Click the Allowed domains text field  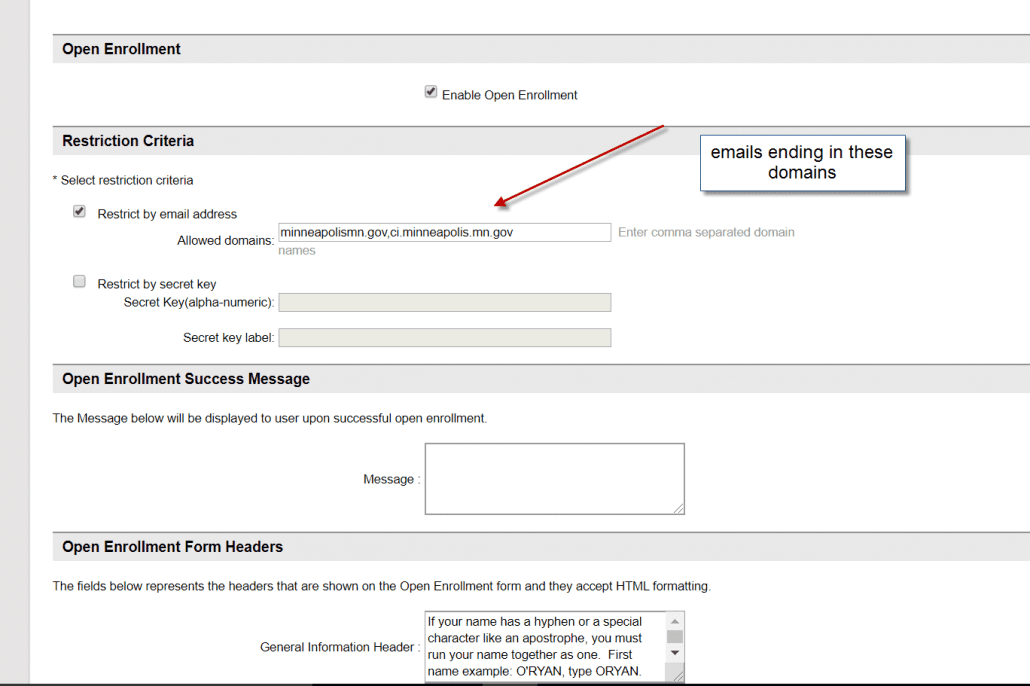[444, 232]
